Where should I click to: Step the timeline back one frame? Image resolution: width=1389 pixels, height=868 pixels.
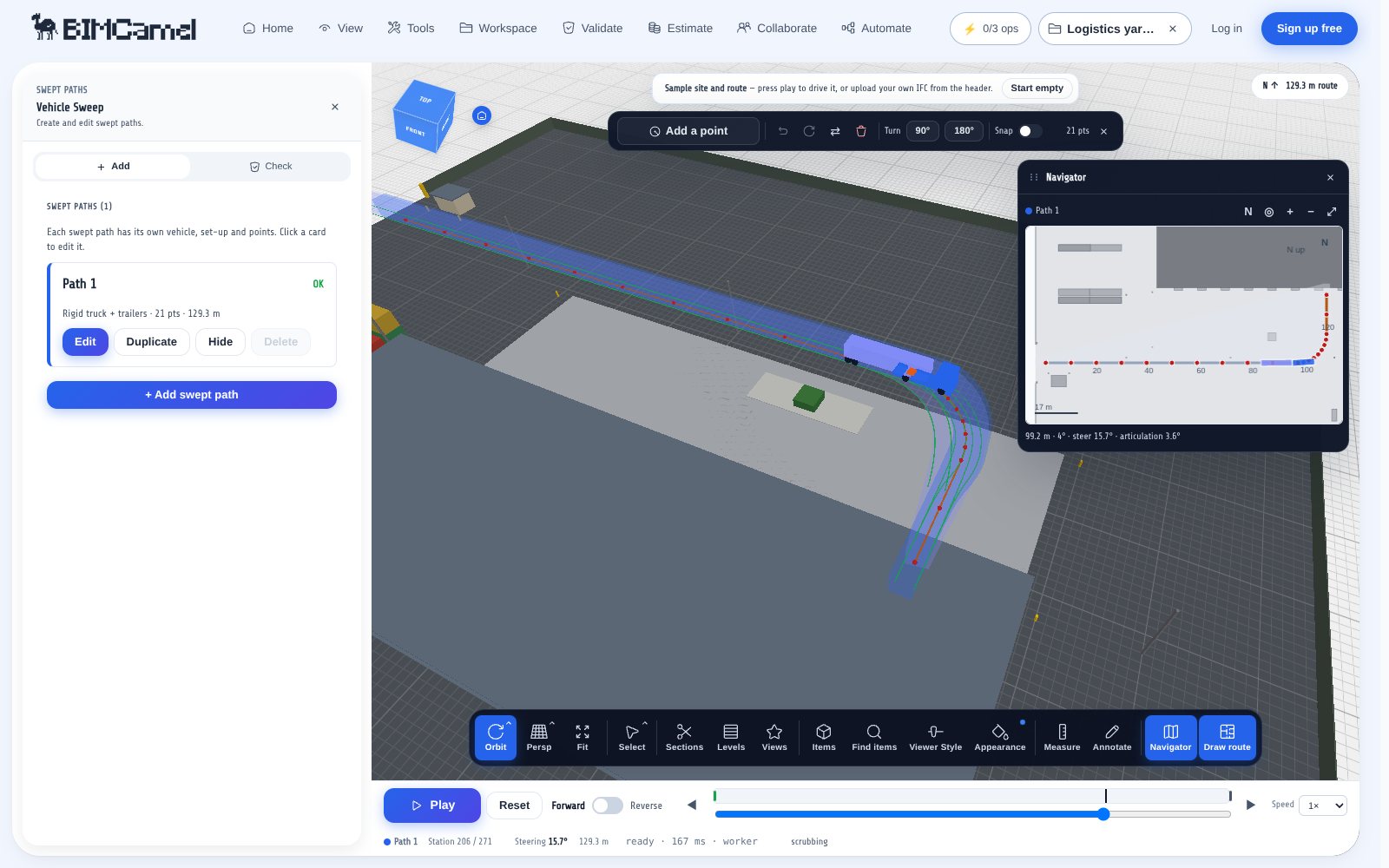692,805
